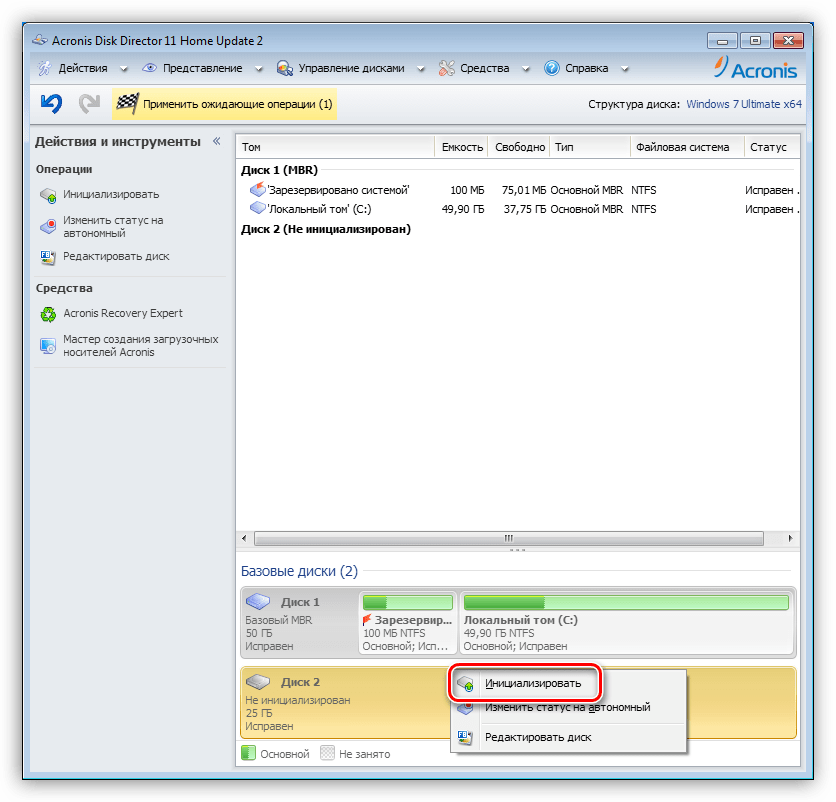Click the bootable media builder wizard icon
Viewport: 836px width, 802px height.
(48, 346)
